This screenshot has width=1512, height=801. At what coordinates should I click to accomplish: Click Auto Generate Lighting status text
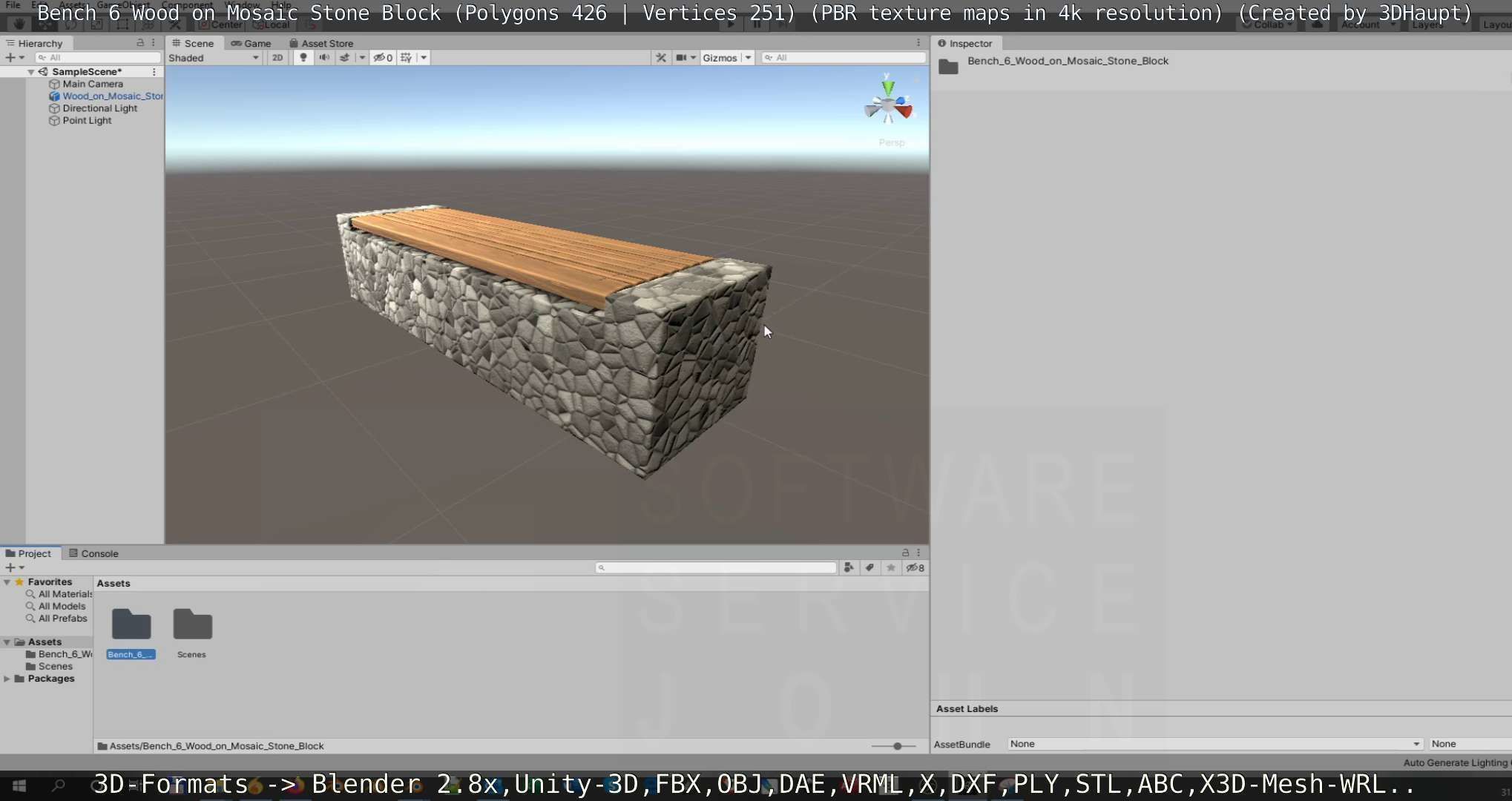(x=1456, y=762)
